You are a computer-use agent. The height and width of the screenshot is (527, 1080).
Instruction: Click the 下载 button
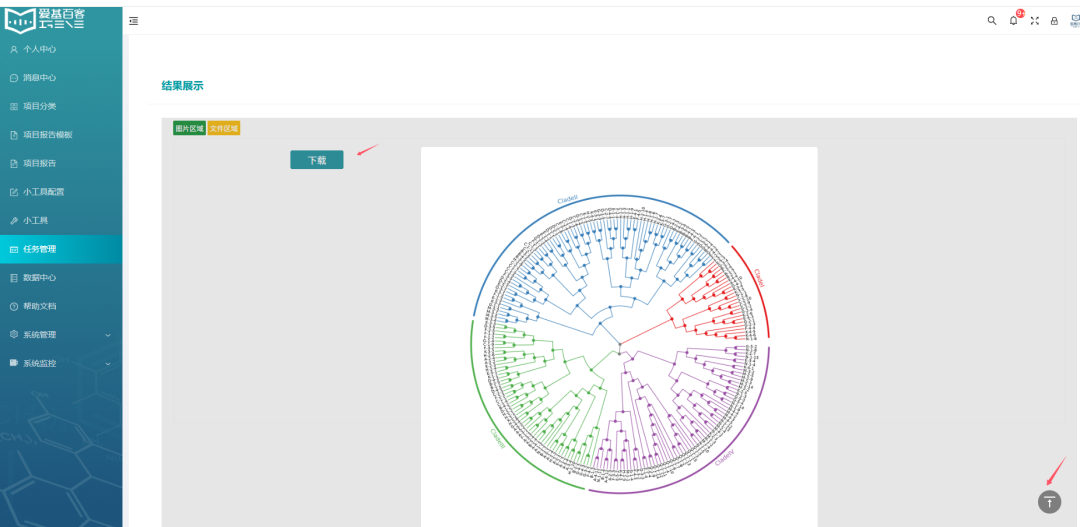(x=317, y=160)
